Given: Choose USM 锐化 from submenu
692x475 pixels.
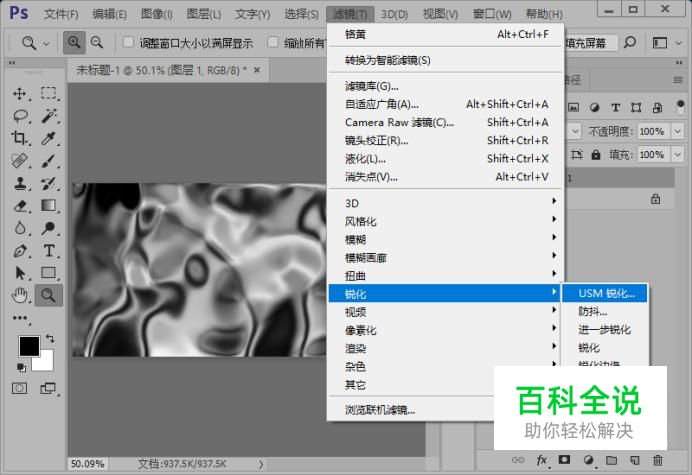Looking at the screenshot, I should (x=605, y=293).
